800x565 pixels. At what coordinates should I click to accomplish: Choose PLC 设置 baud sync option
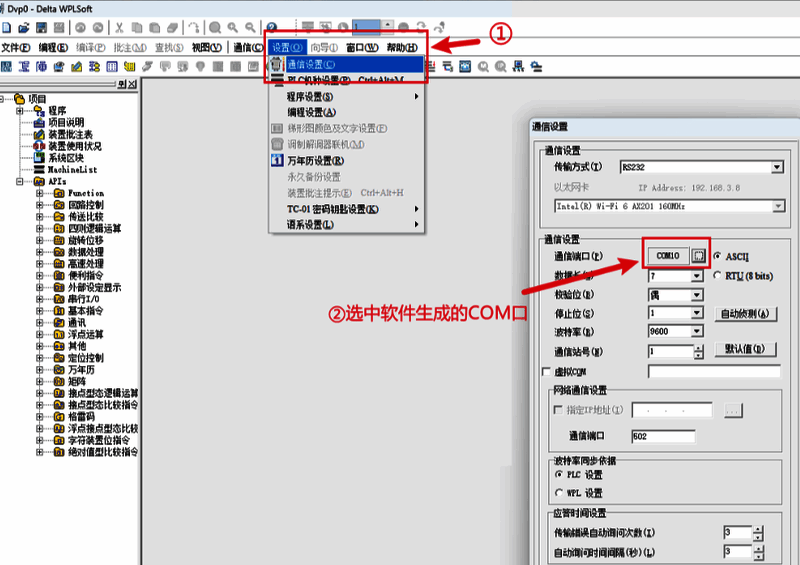coord(559,475)
